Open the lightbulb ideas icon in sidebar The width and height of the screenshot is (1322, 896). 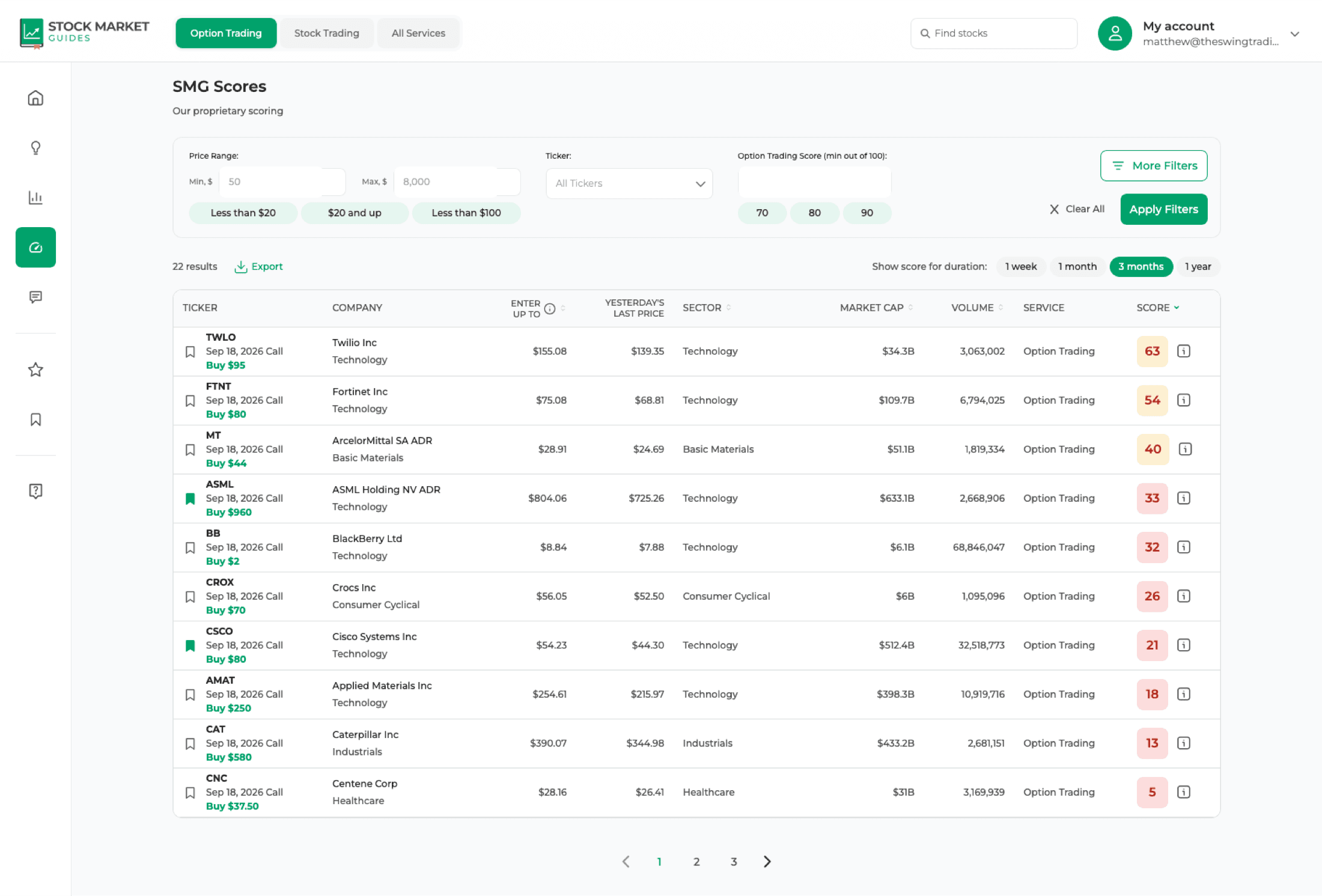(35, 148)
